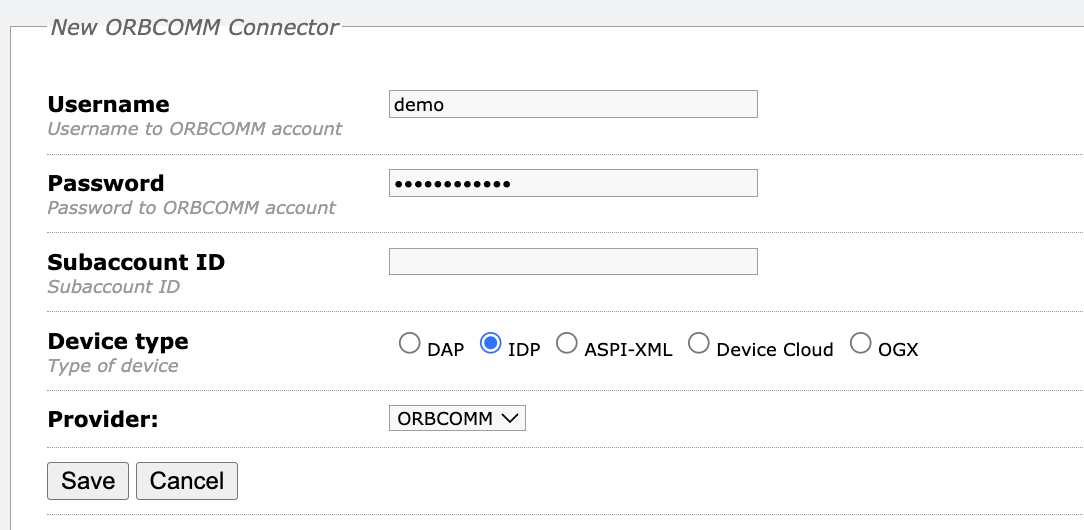Select the OGX device type option

[x=860, y=343]
